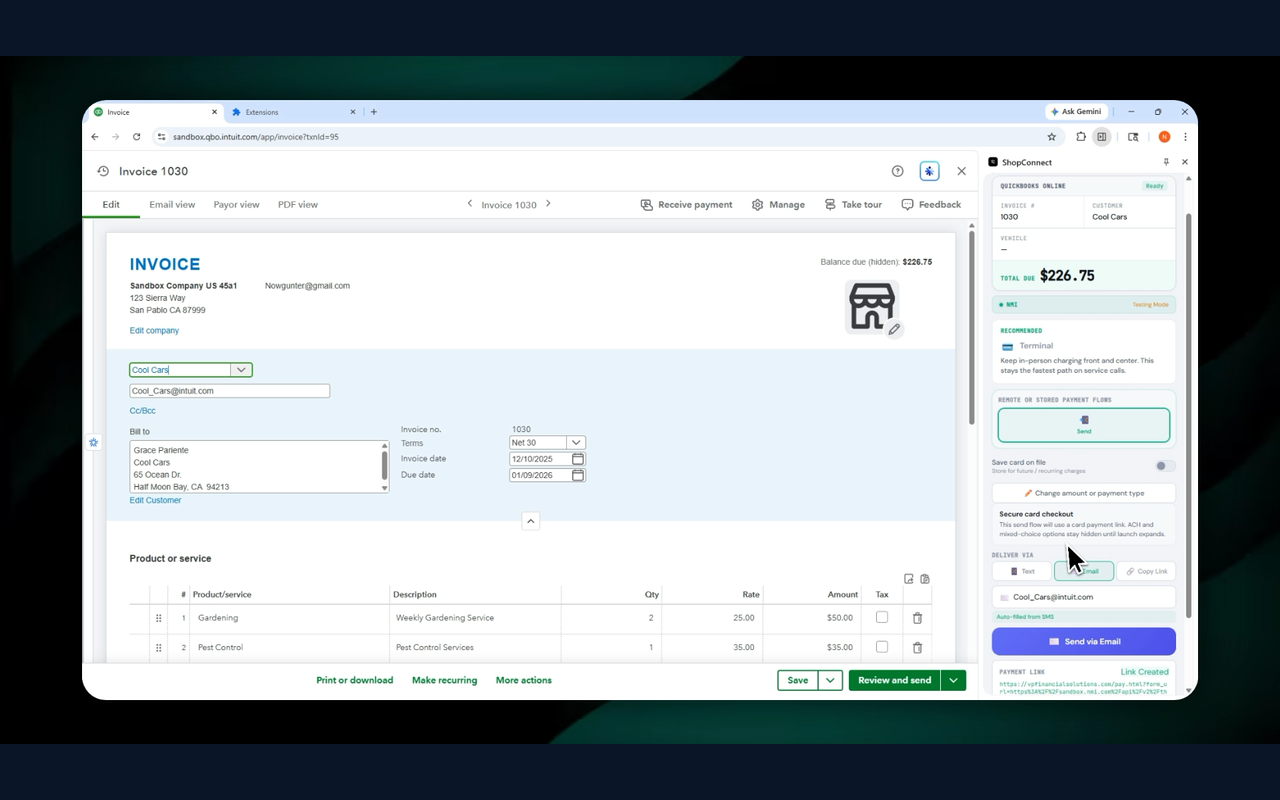Viewport: 1280px width, 800px height.
Task: Bookmark this page star icon
Action: click(1051, 137)
